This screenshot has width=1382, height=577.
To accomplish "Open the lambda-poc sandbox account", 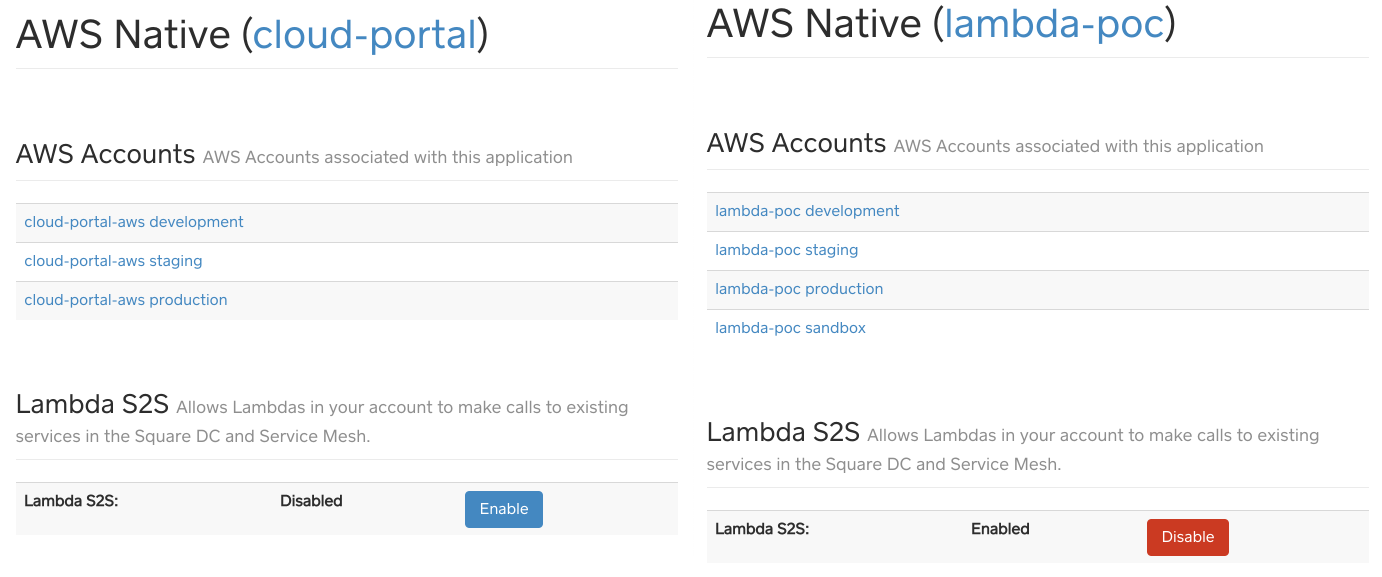I will click(790, 328).
